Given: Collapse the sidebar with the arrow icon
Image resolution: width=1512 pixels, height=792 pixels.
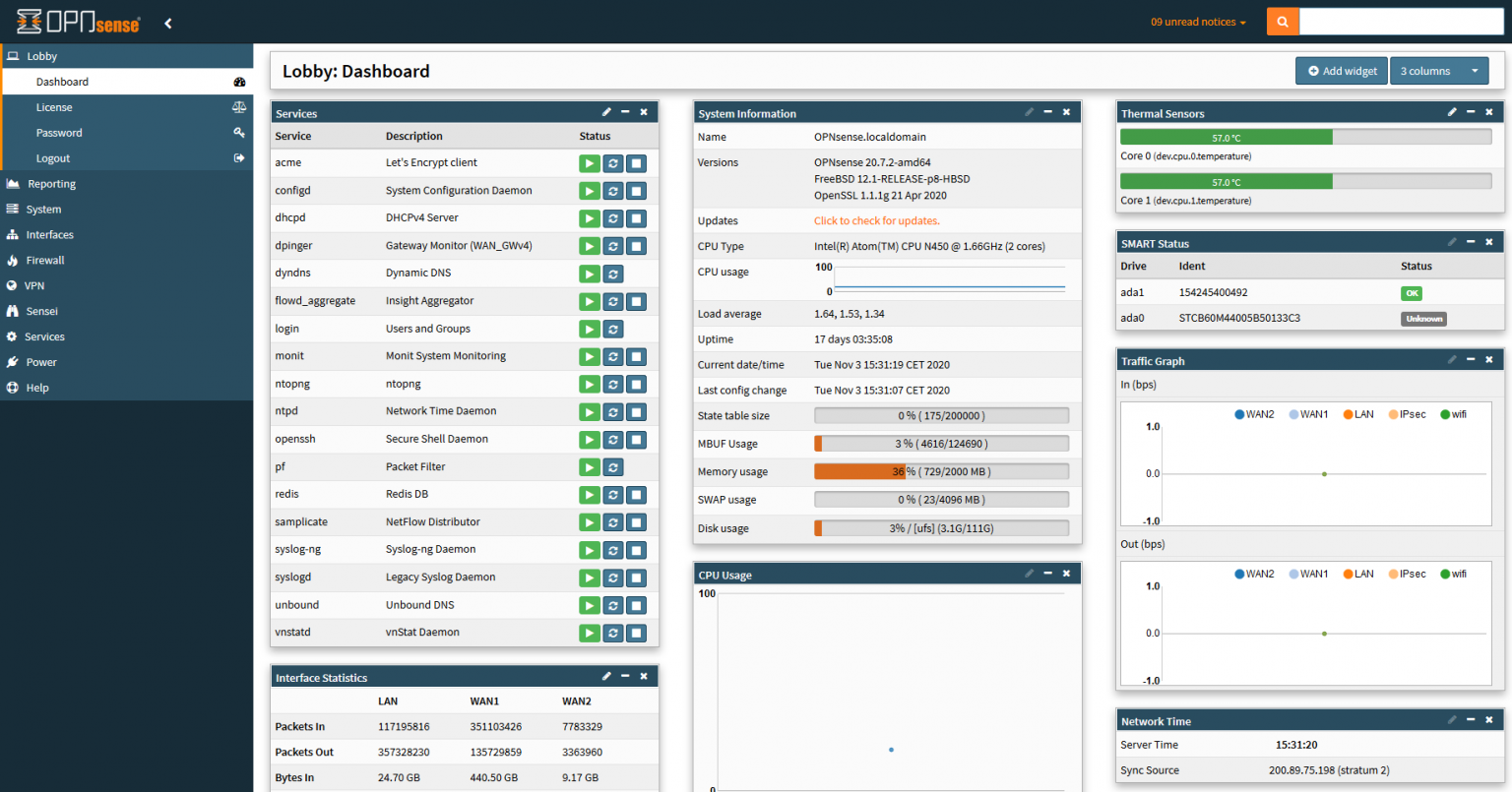Looking at the screenshot, I should click(x=168, y=23).
